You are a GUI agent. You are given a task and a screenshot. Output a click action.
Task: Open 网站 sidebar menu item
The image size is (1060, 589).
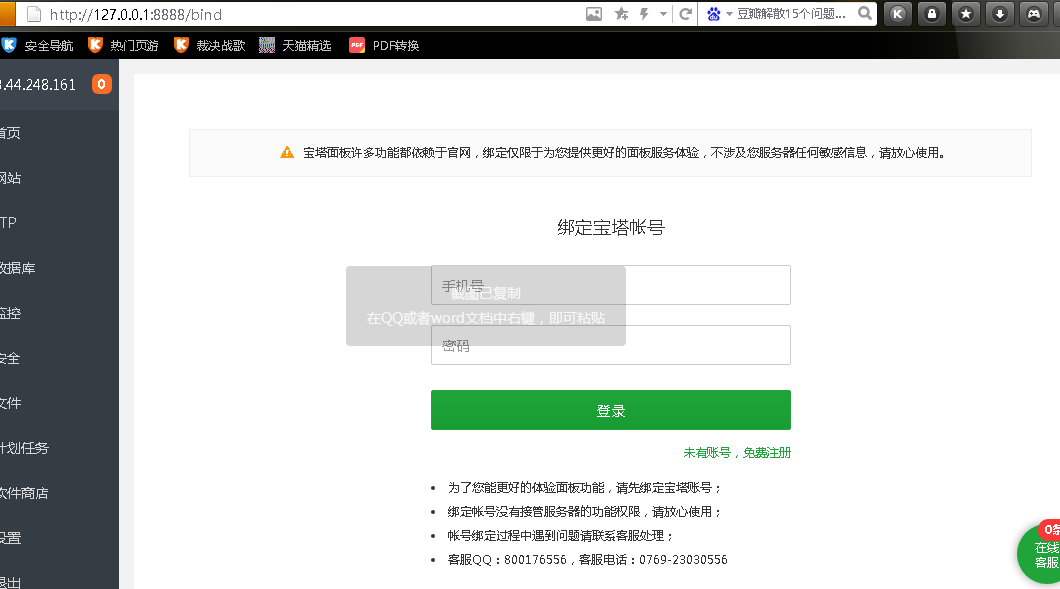pos(11,178)
